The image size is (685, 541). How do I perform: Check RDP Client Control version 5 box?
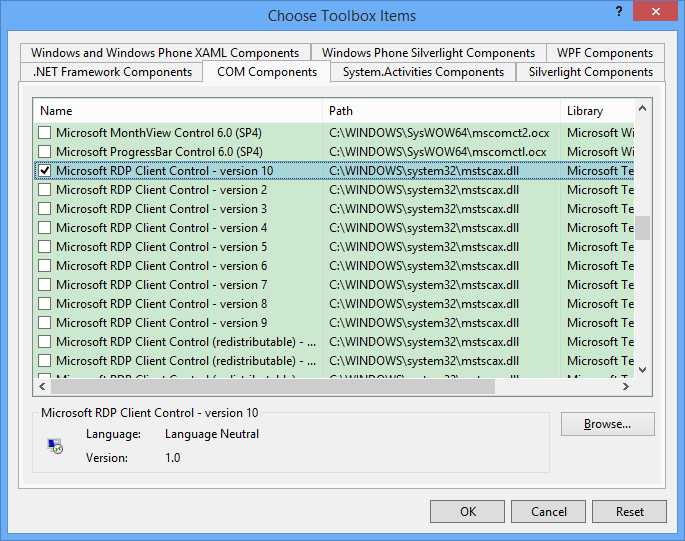pyautogui.click(x=45, y=246)
